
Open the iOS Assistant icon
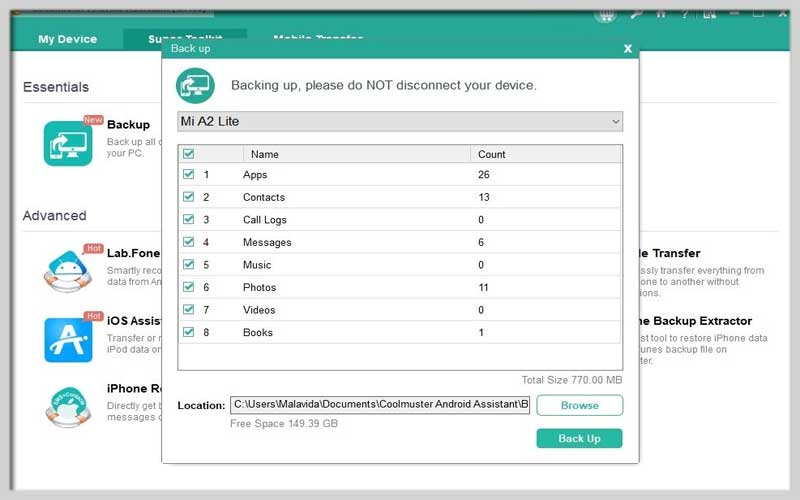[68, 340]
